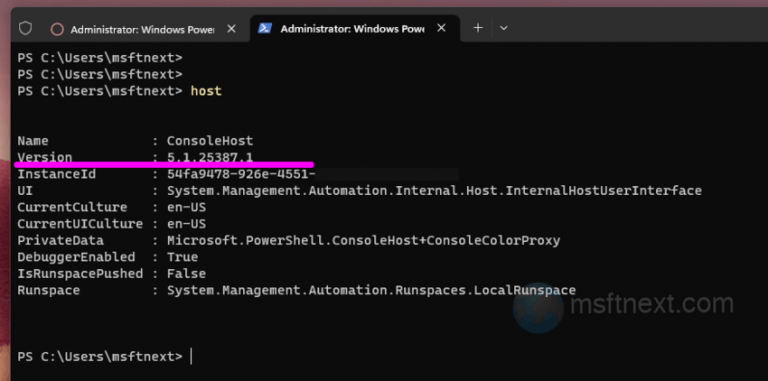Click the True value of DebuggerEnabled
Viewport: 768px width, 381px height.
[x=183, y=257]
